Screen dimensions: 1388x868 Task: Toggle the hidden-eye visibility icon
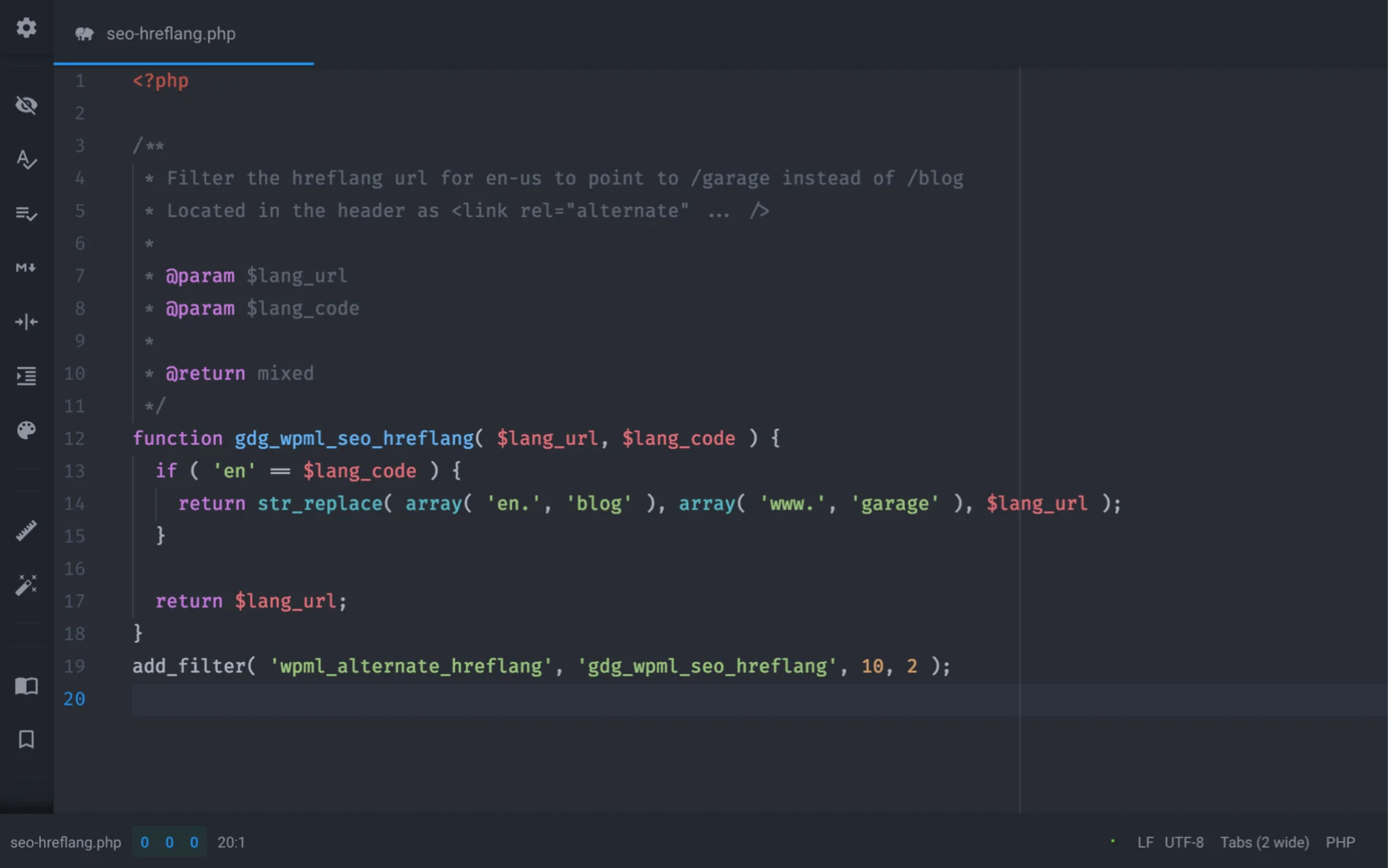[25, 105]
